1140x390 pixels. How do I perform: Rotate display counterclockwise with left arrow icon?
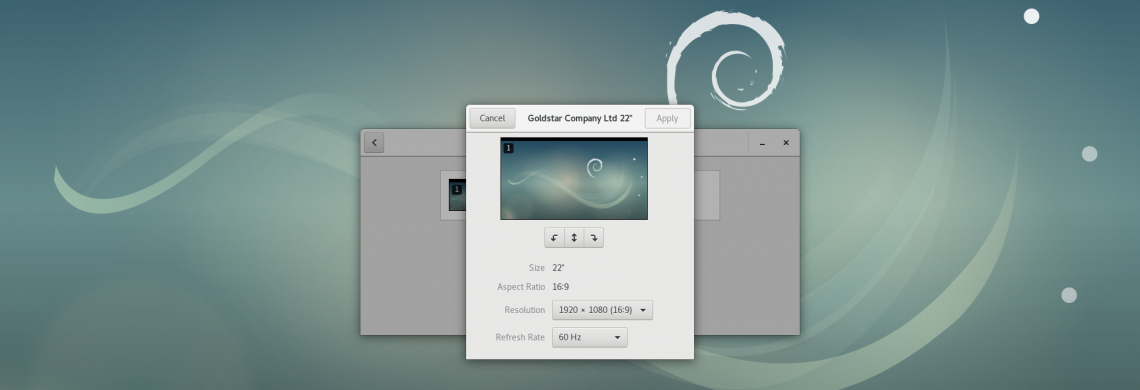pos(554,238)
